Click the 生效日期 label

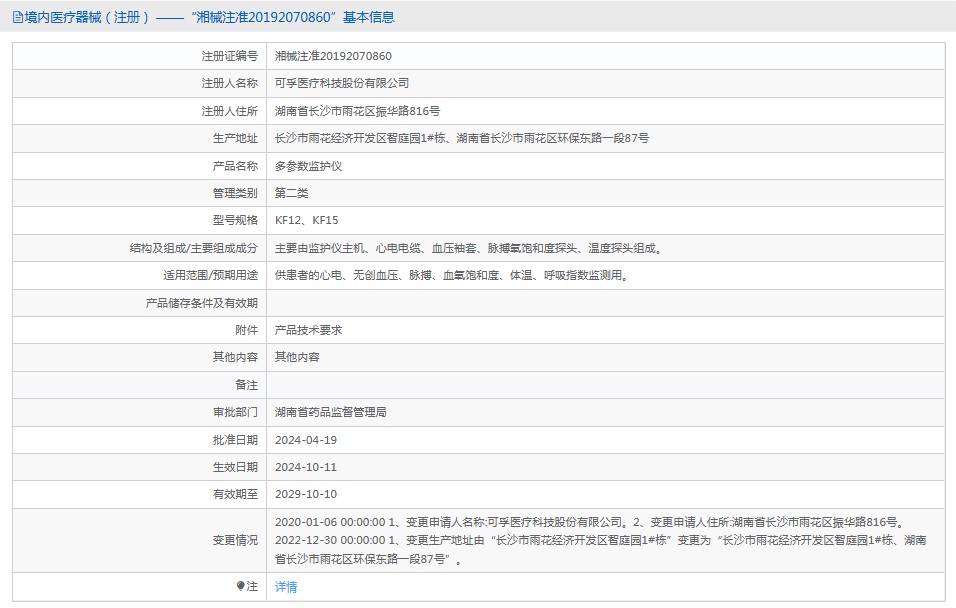coord(235,467)
